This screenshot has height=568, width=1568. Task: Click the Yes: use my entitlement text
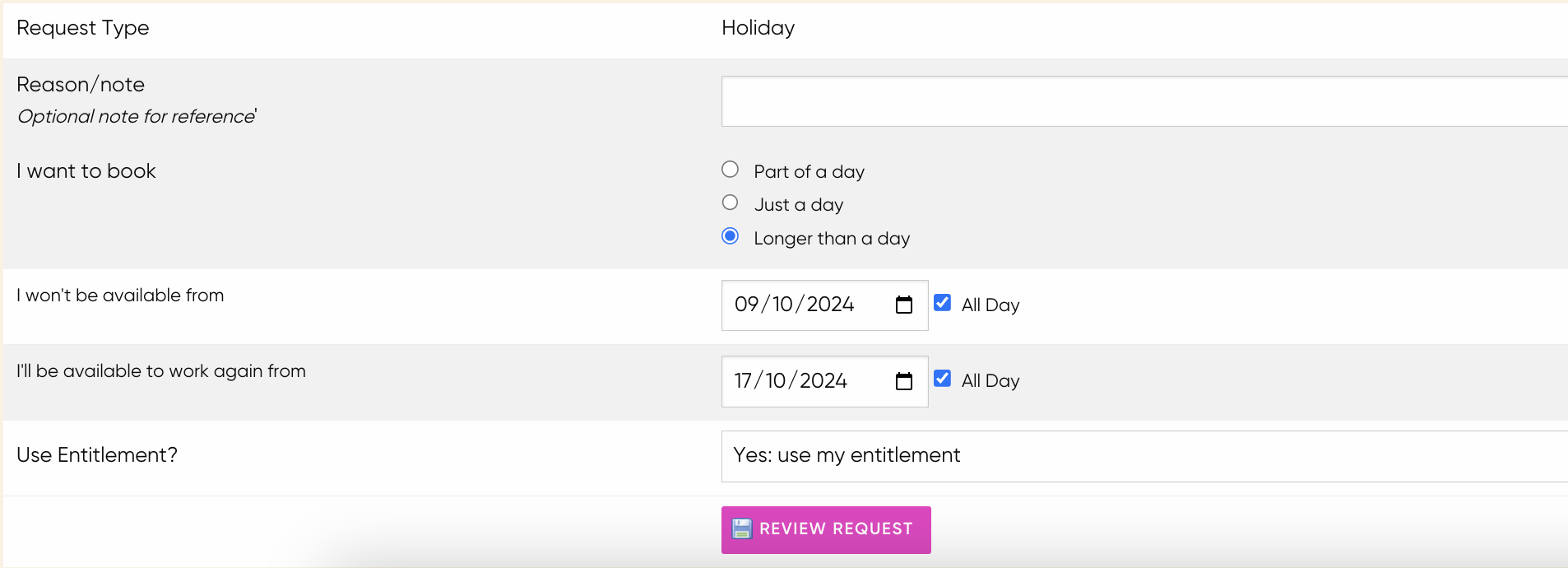[x=847, y=455]
